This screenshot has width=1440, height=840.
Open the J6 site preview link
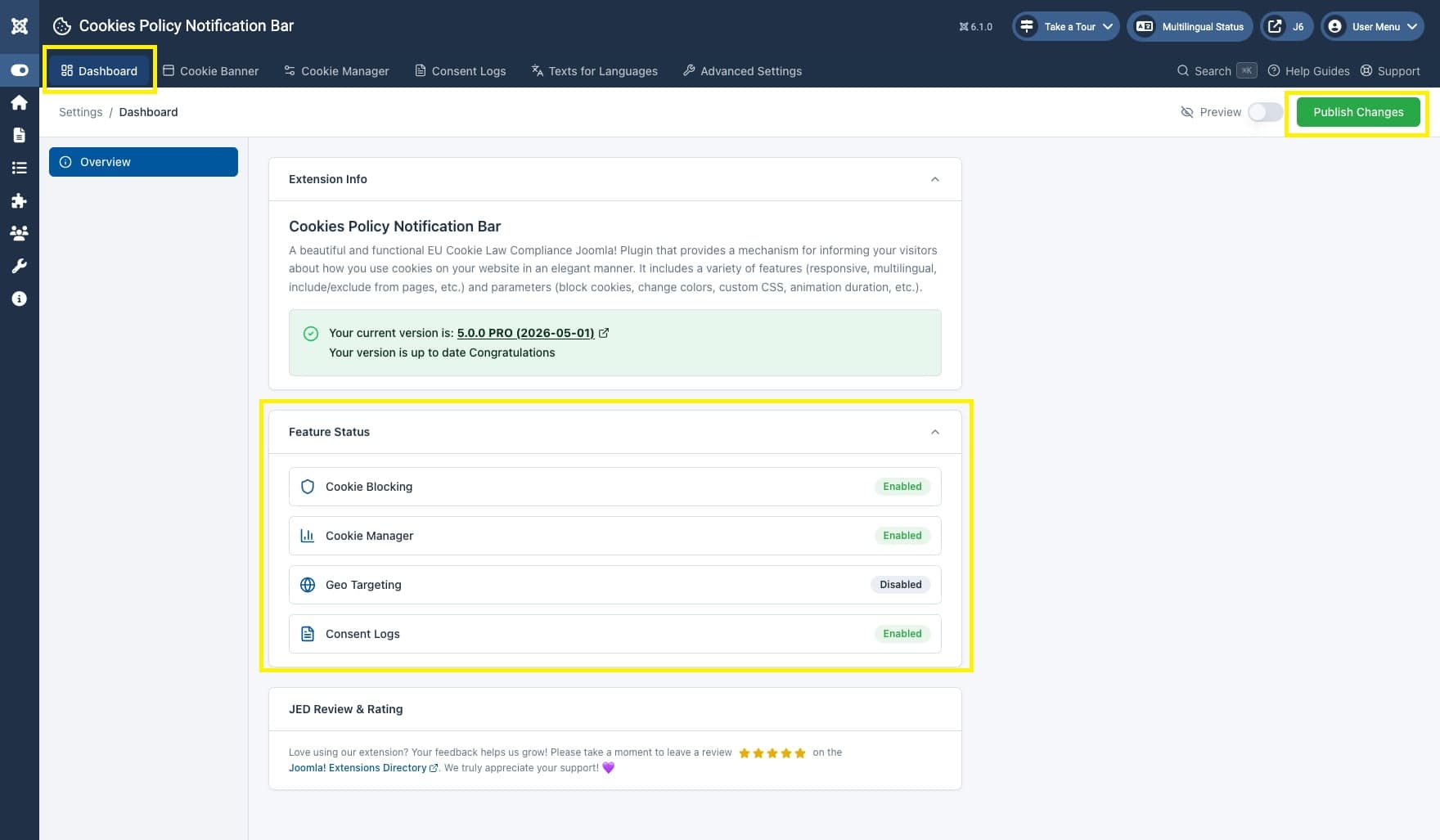1286,26
